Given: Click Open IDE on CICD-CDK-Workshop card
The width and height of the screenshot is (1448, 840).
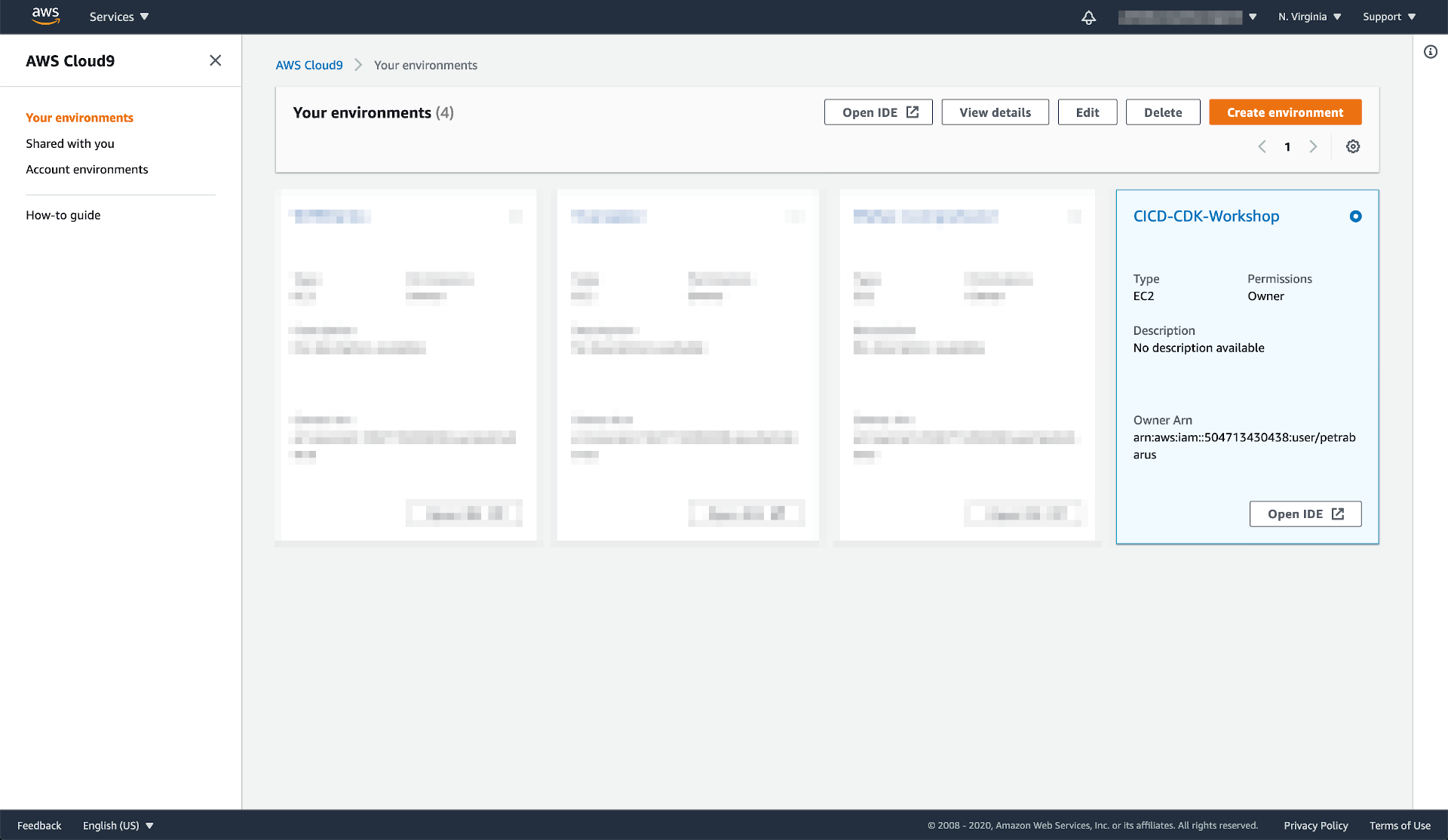Looking at the screenshot, I should pos(1305,514).
